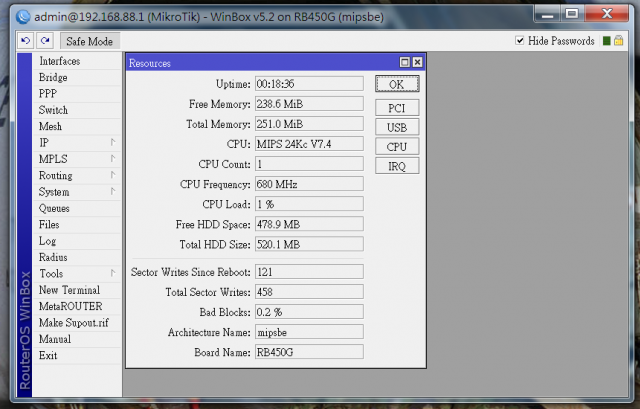
Task: Open the PPP menu item
Action: coord(77,94)
